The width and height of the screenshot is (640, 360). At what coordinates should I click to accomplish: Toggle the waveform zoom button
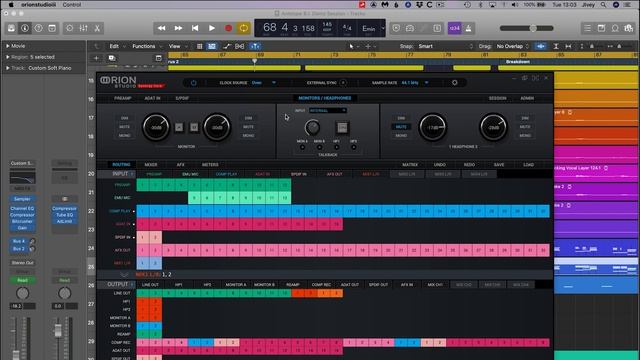pyautogui.click(x=541, y=46)
